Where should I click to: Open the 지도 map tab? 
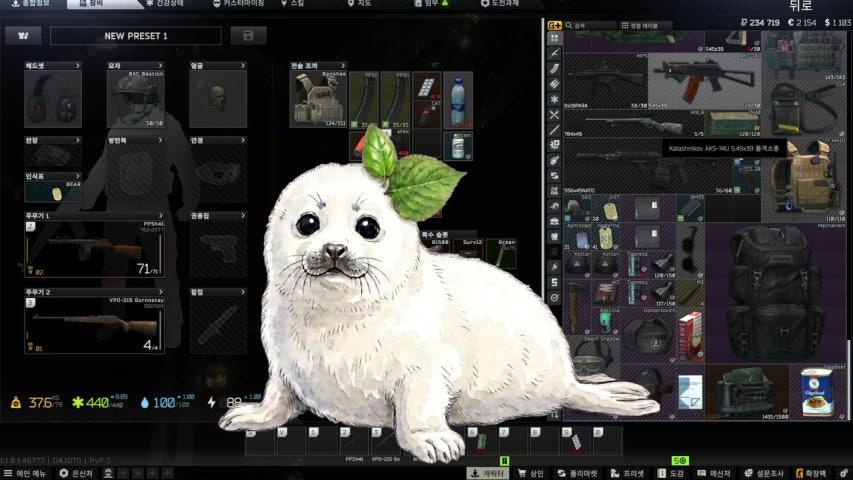359,3
